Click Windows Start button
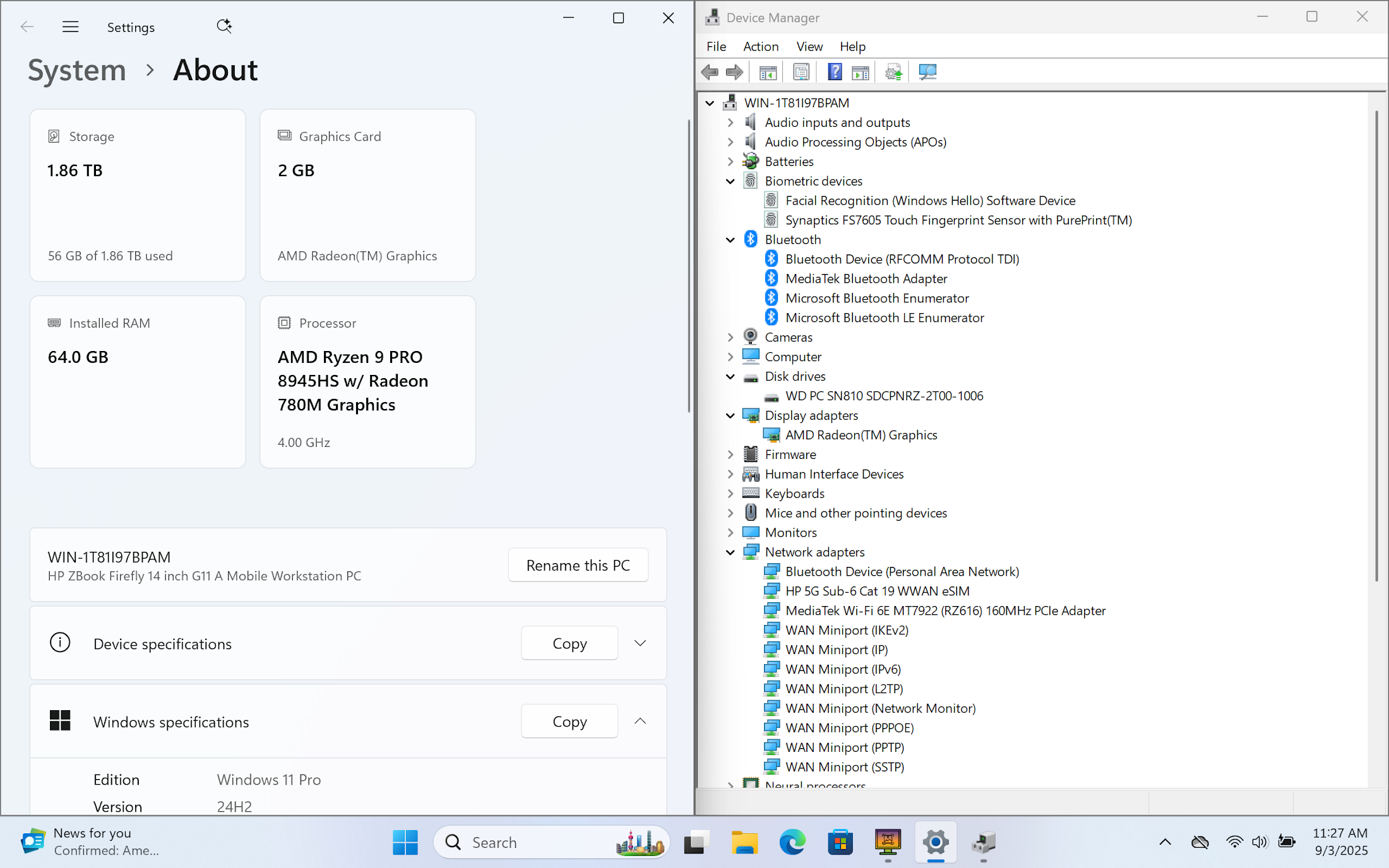 point(405,842)
